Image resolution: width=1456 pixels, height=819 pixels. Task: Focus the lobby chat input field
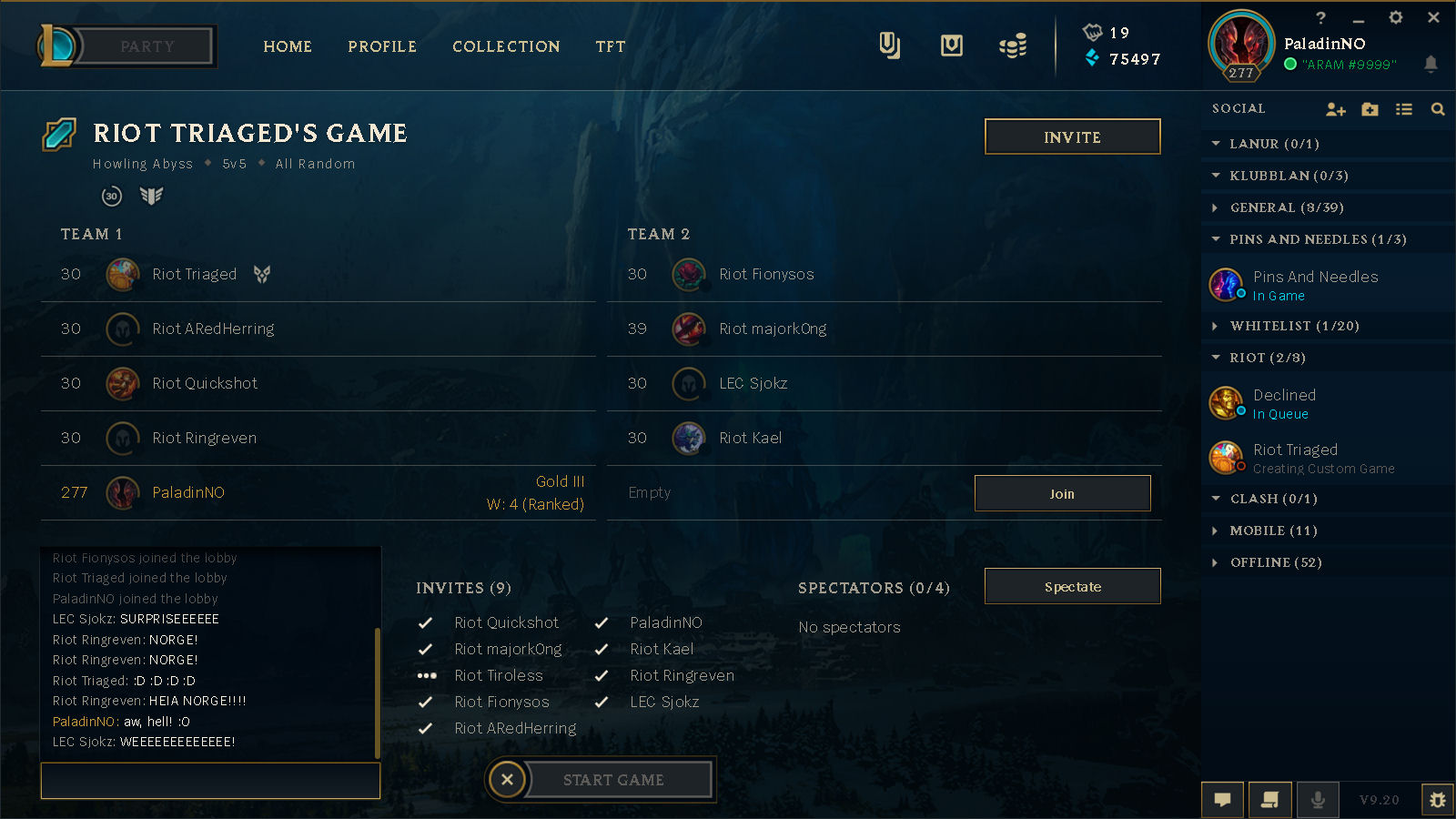210,781
